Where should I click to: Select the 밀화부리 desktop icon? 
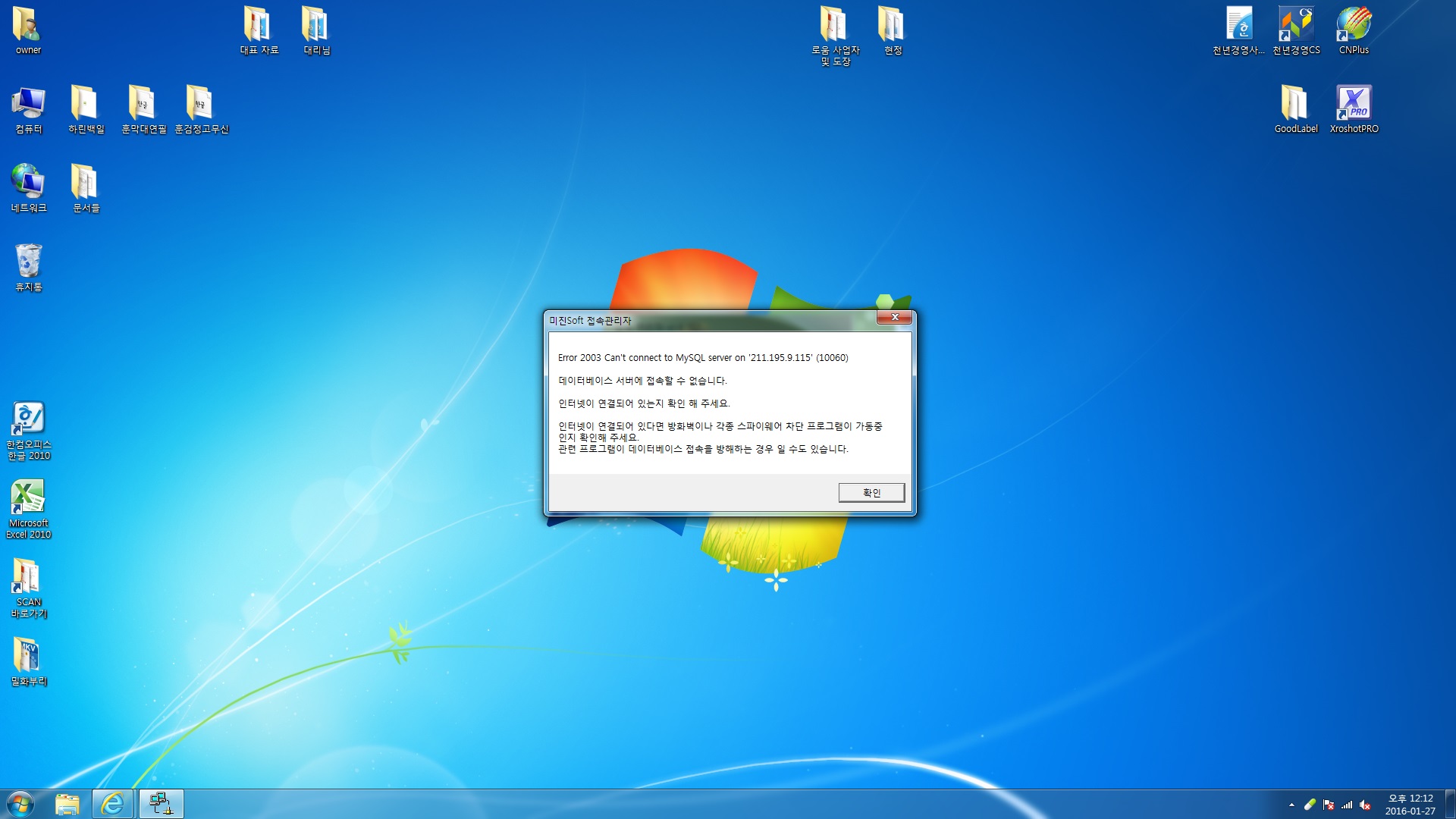[x=28, y=661]
